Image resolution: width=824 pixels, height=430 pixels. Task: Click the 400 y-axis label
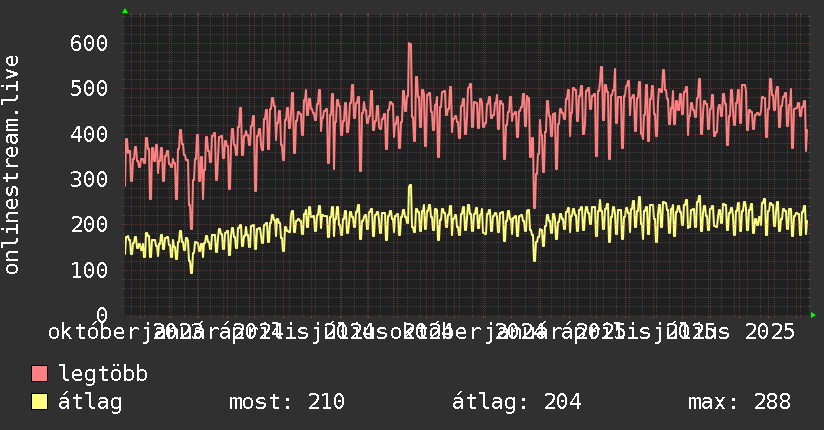coord(89,134)
